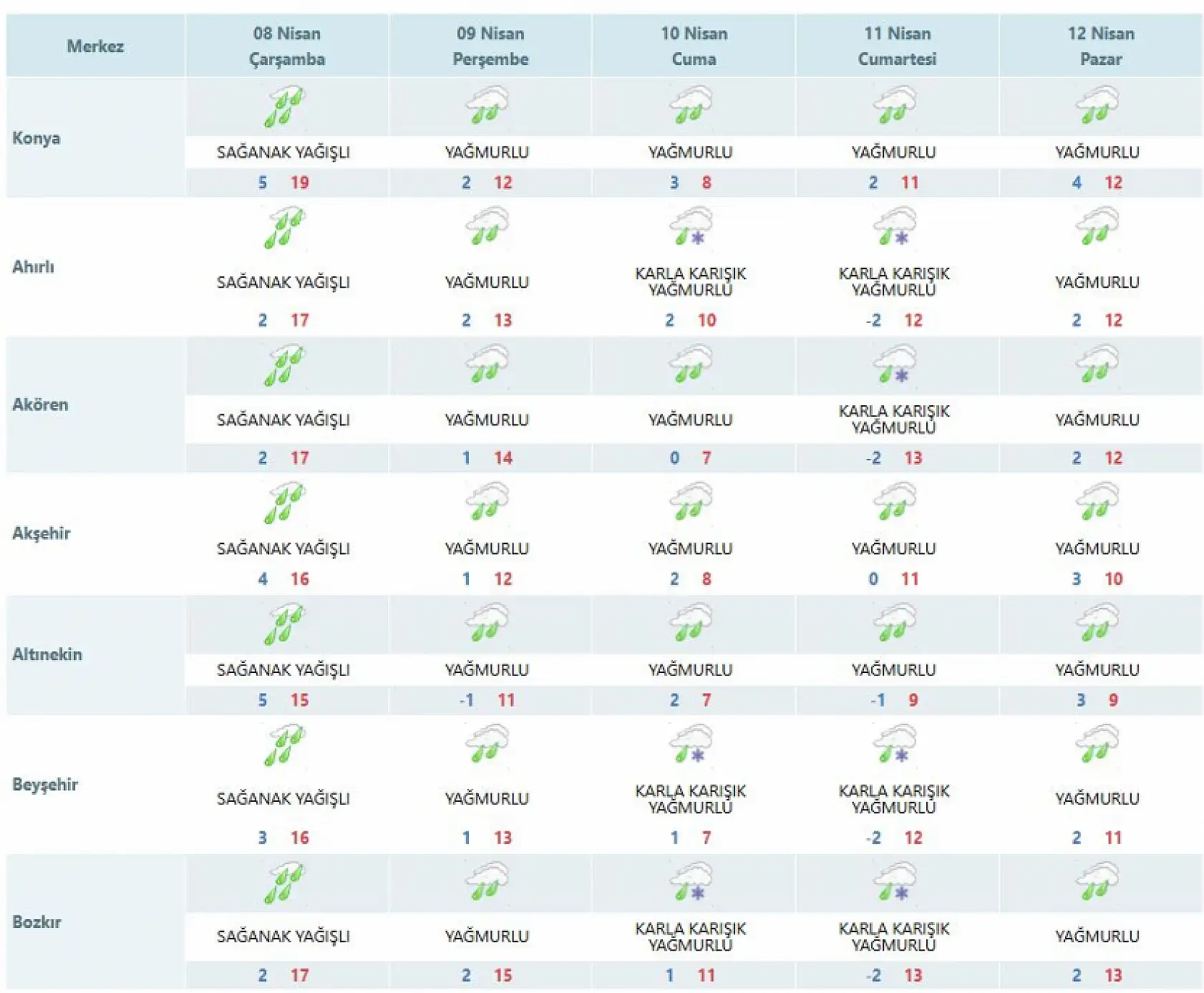Click Akören's sleet icon for 11 Nisan Cumartesi

[894, 364]
